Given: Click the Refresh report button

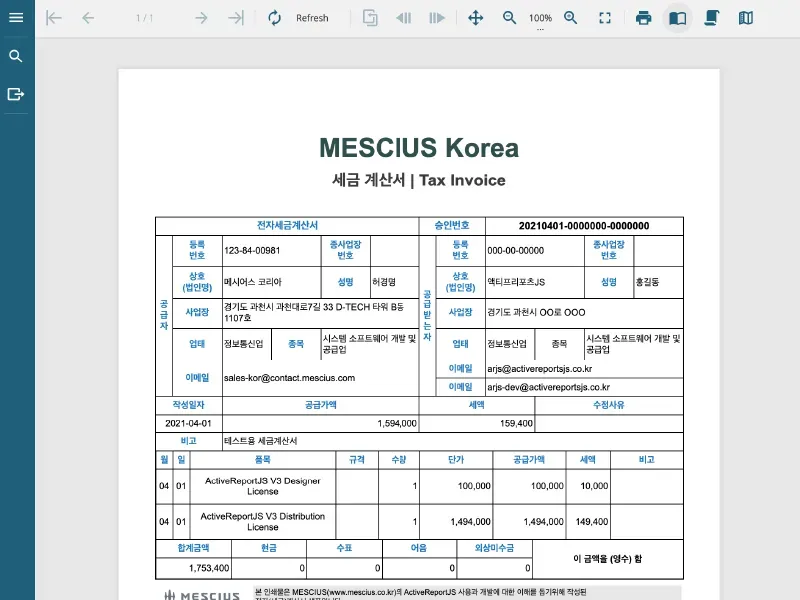Looking at the screenshot, I should pyautogui.click(x=298, y=18).
